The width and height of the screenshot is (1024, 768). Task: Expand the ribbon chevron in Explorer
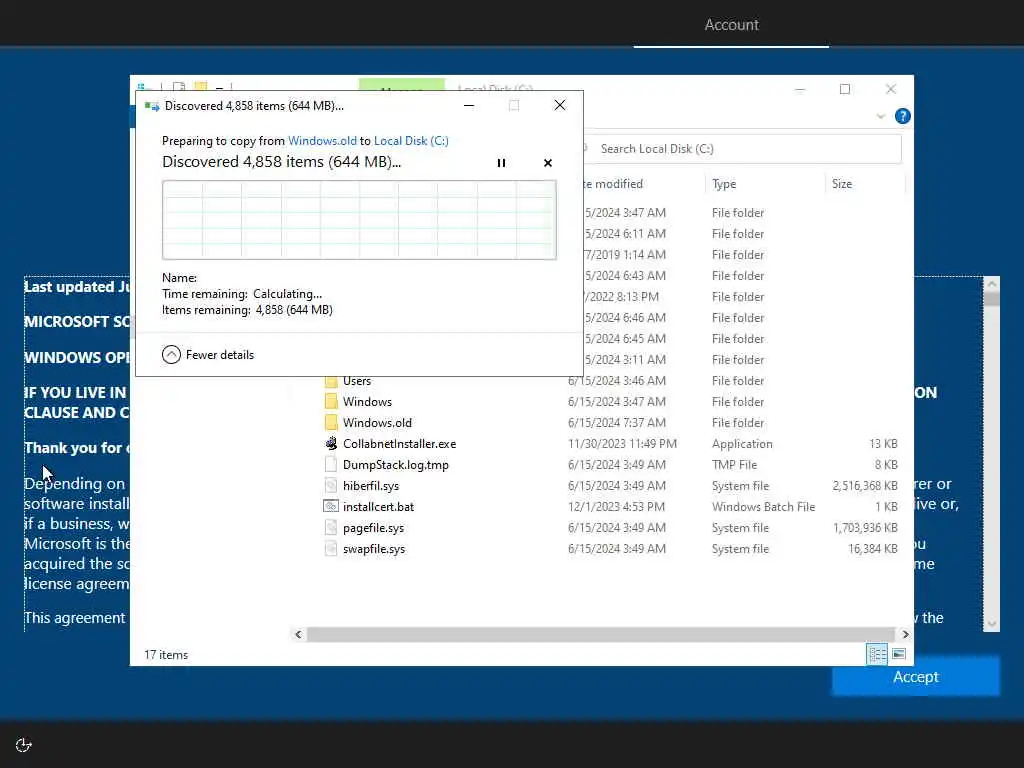[880, 116]
